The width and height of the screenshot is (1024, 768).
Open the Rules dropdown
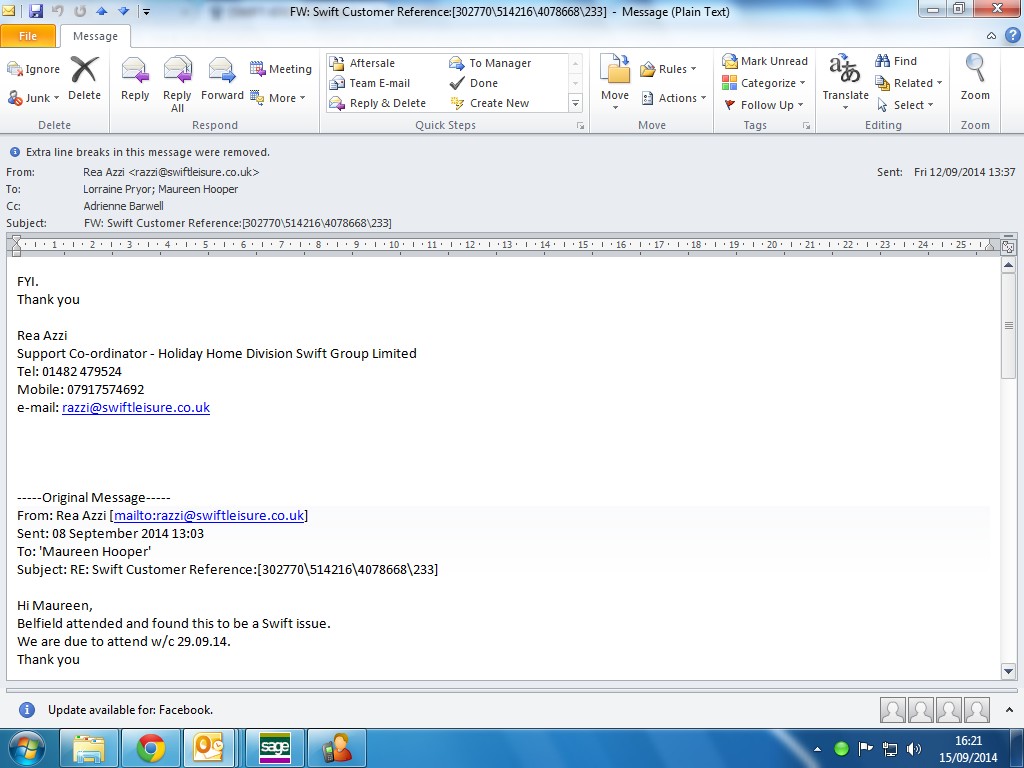click(x=668, y=69)
